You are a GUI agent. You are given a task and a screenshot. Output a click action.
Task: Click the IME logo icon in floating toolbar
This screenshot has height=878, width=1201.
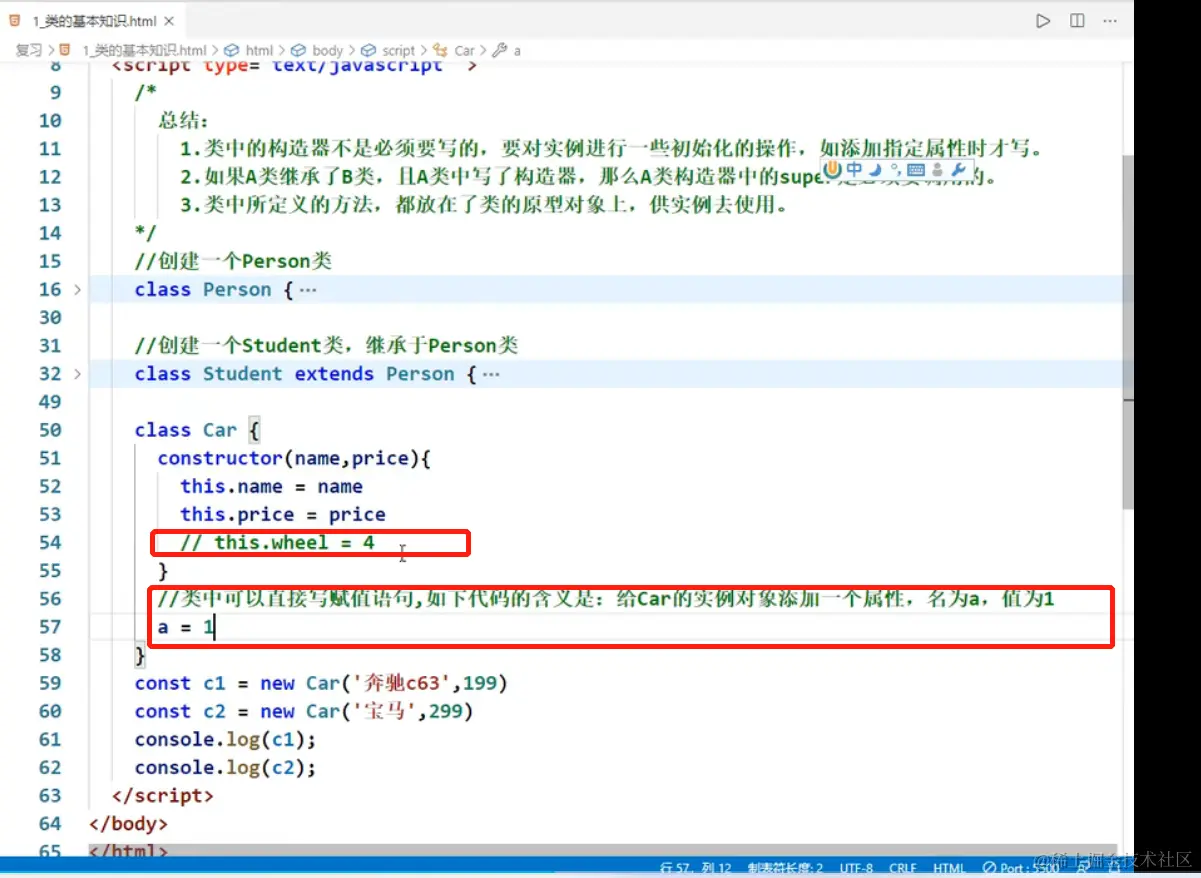click(x=830, y=169)
